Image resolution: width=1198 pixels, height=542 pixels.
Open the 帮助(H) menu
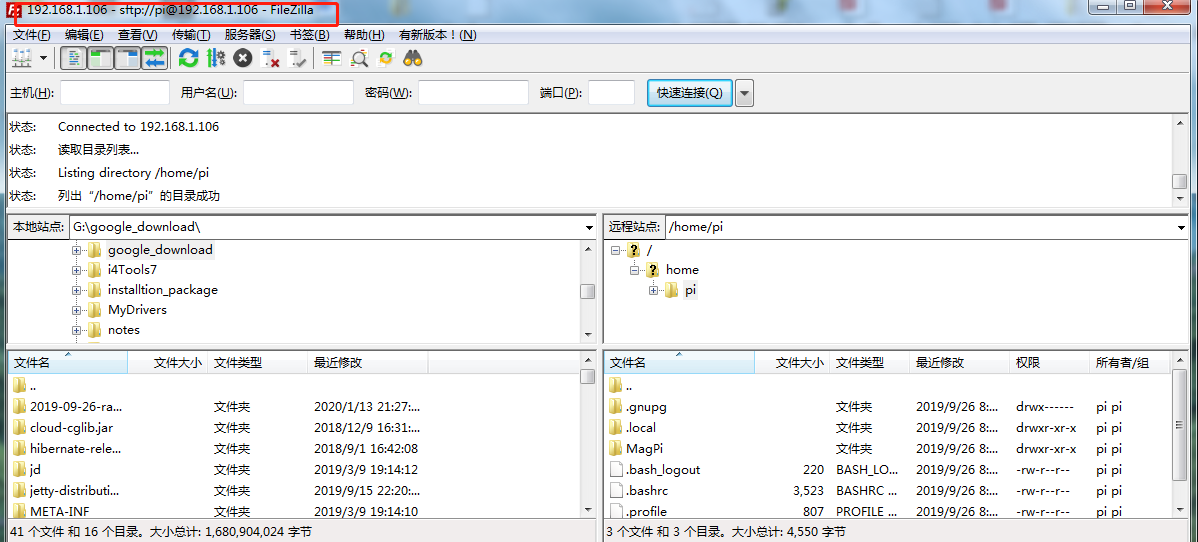click(364, 35)
